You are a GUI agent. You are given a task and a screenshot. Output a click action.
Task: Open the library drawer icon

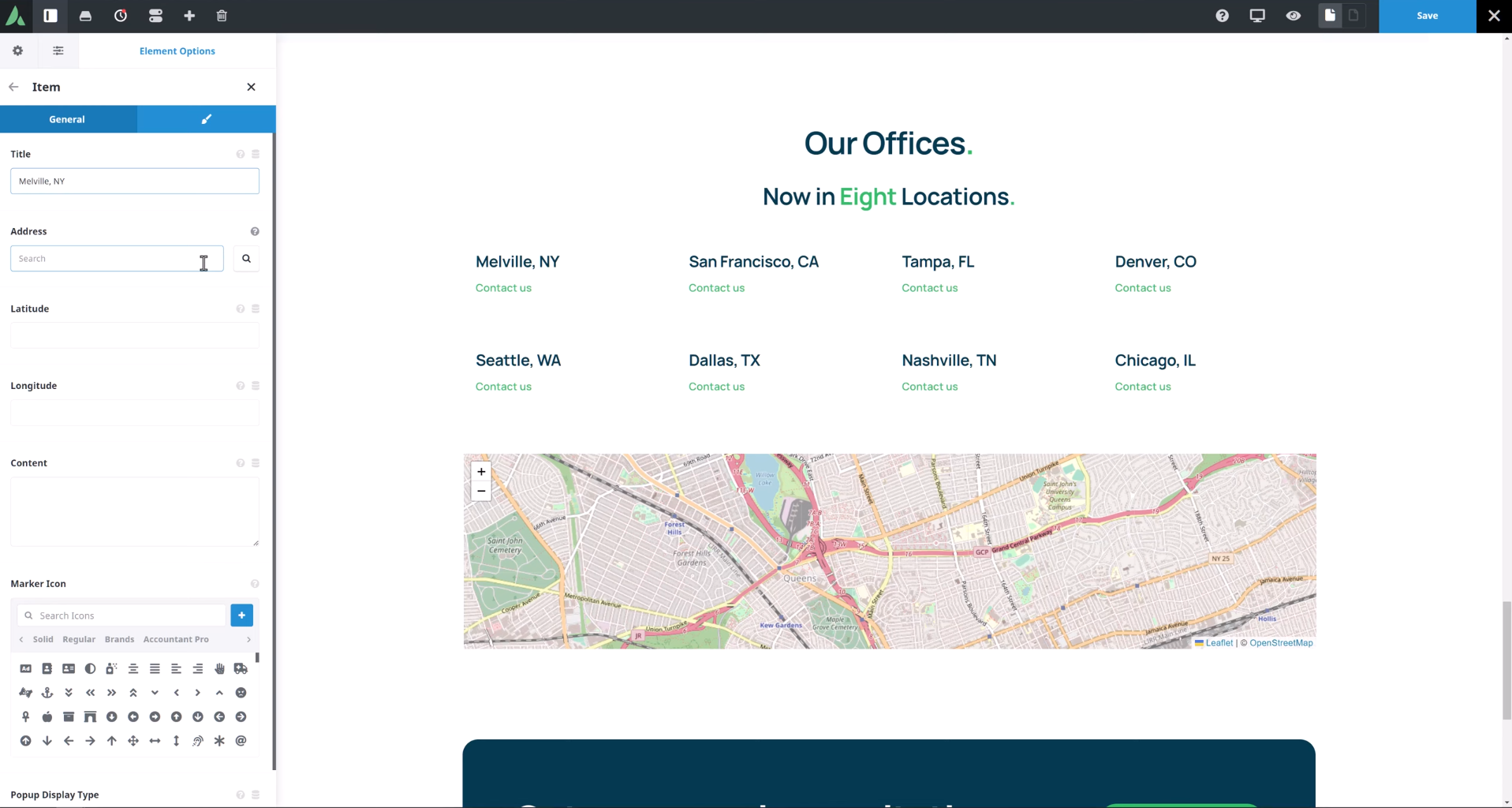85,16
